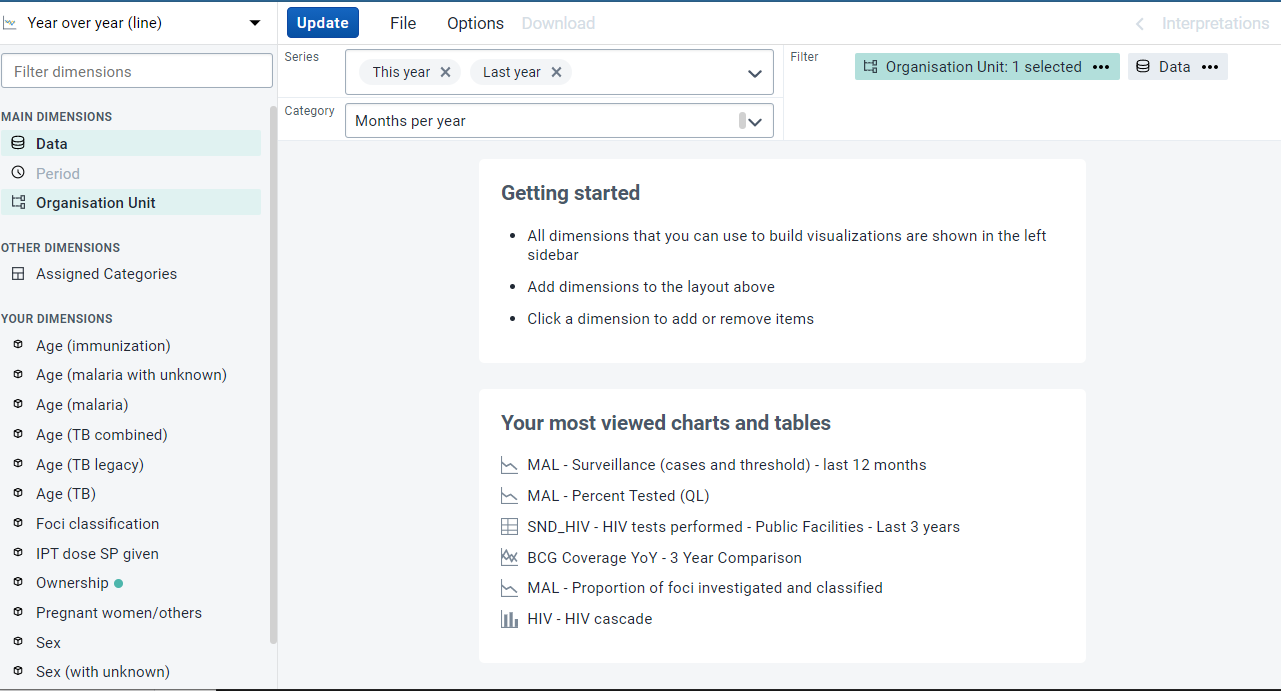
Task: Remove the Last year series chip
Action: [x=556, y=72]
